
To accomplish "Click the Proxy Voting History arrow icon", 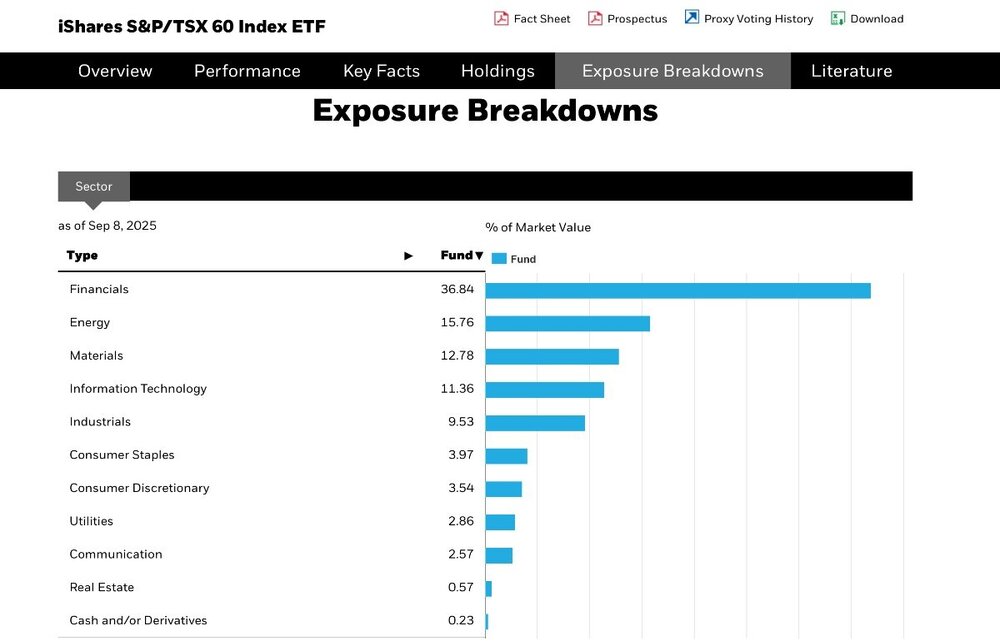I will click(691, 17).
